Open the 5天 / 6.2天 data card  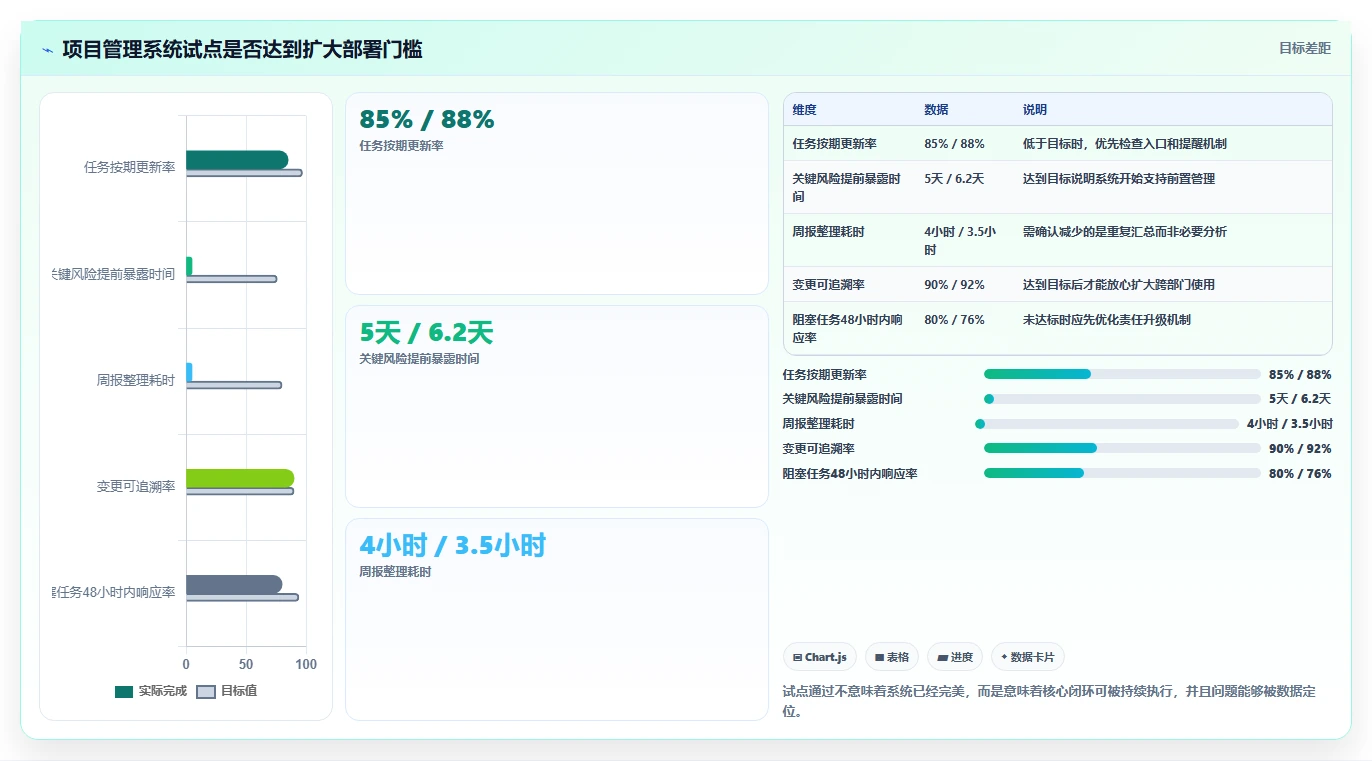pyautogui.click(x=557, y=406)
